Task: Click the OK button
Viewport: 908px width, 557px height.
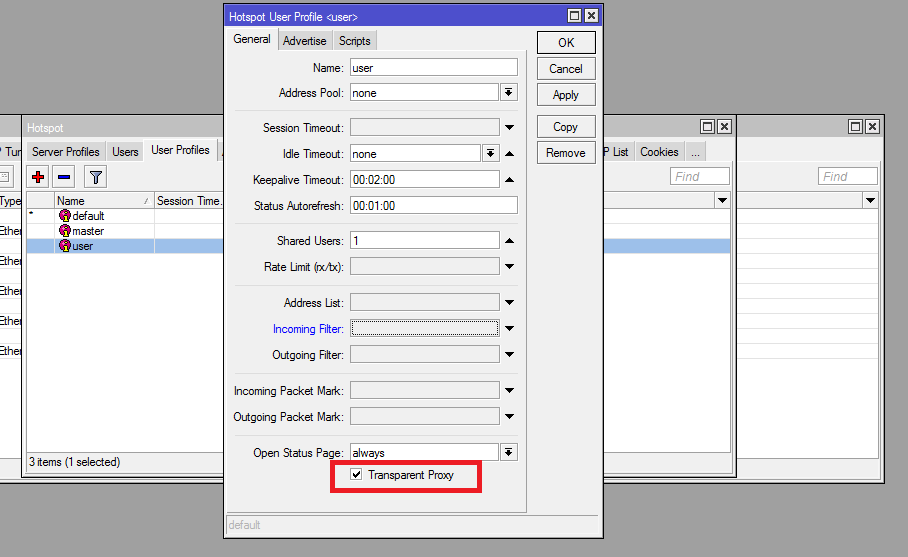Action: pyautogui.click(x=566, y=43)
